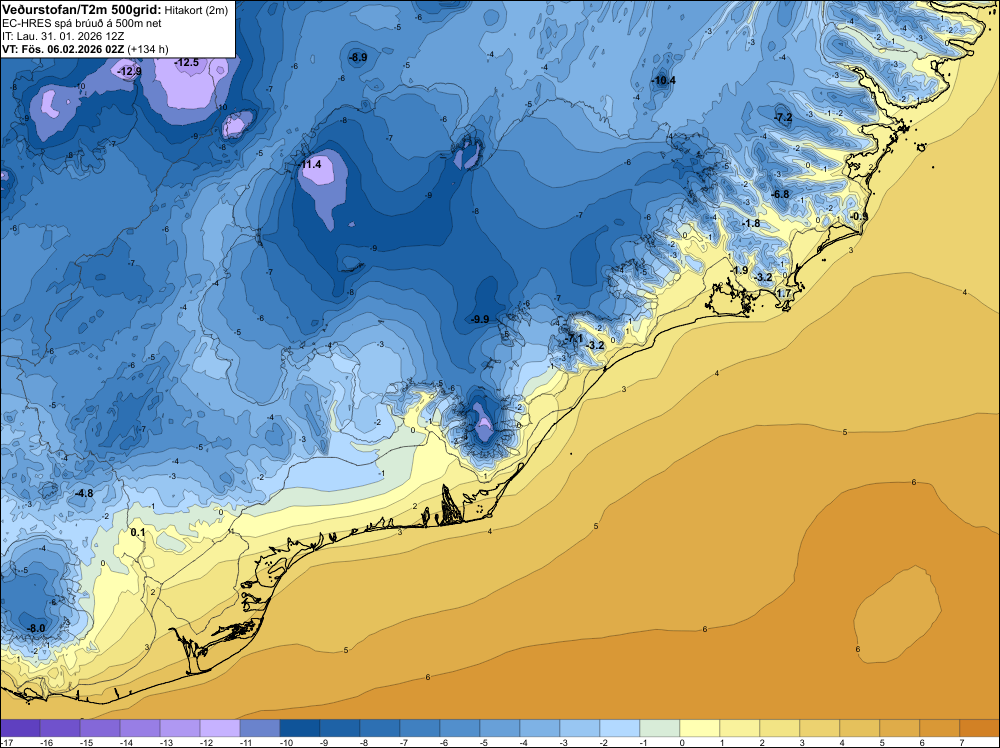This screenshot has width=1000, height=748.
Task: Select the 'Hitakort (2m)' header label
Action: [x=196, y=9]
